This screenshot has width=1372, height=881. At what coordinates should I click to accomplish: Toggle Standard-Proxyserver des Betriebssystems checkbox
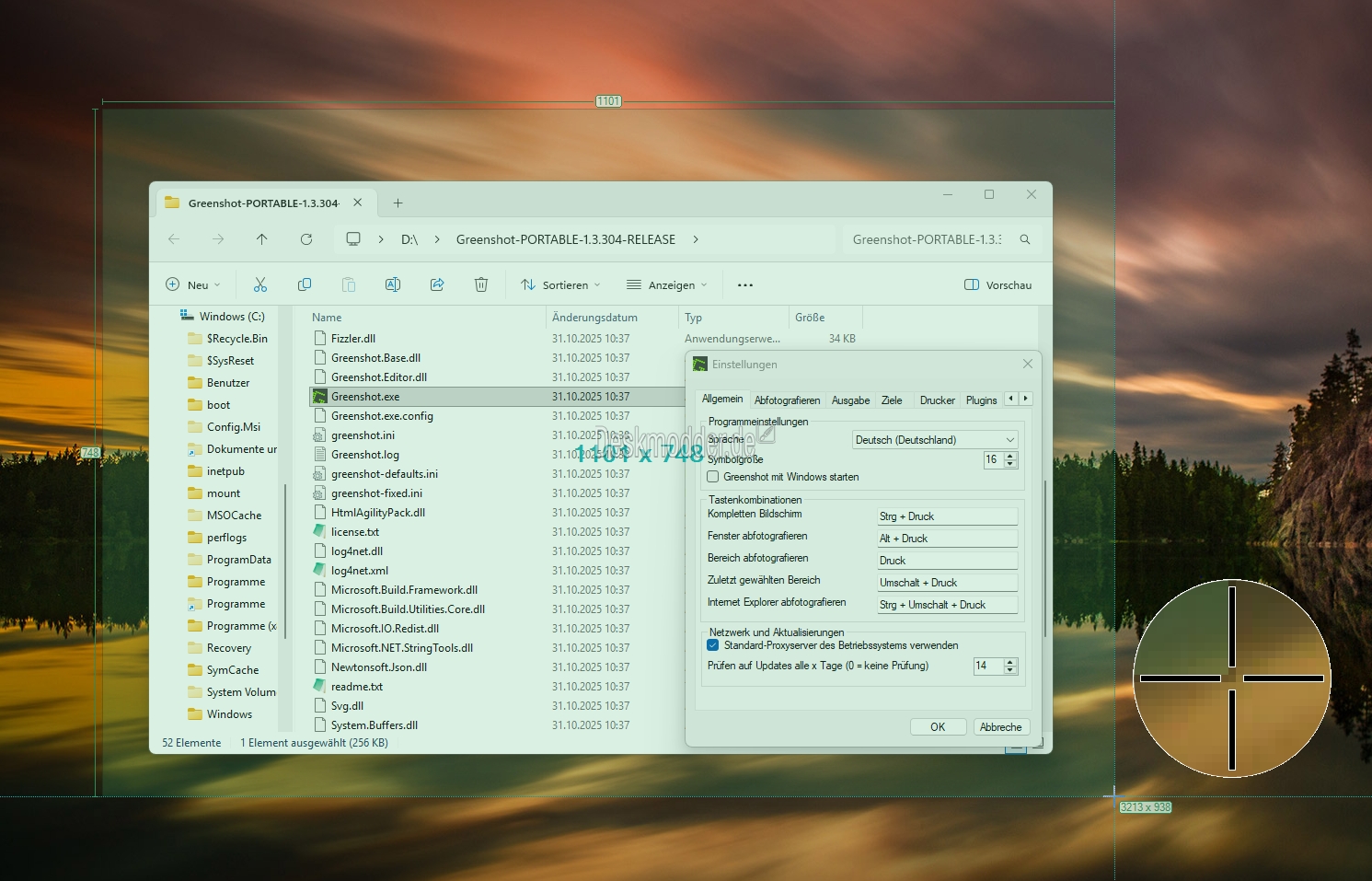point(713,645)
